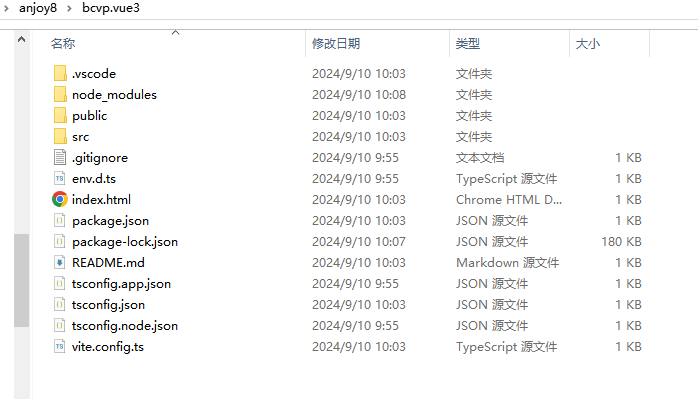Click the JSON 源文件 type of package.json
The width and height of the screenshot is (698, 399).
tap(492, 220)
